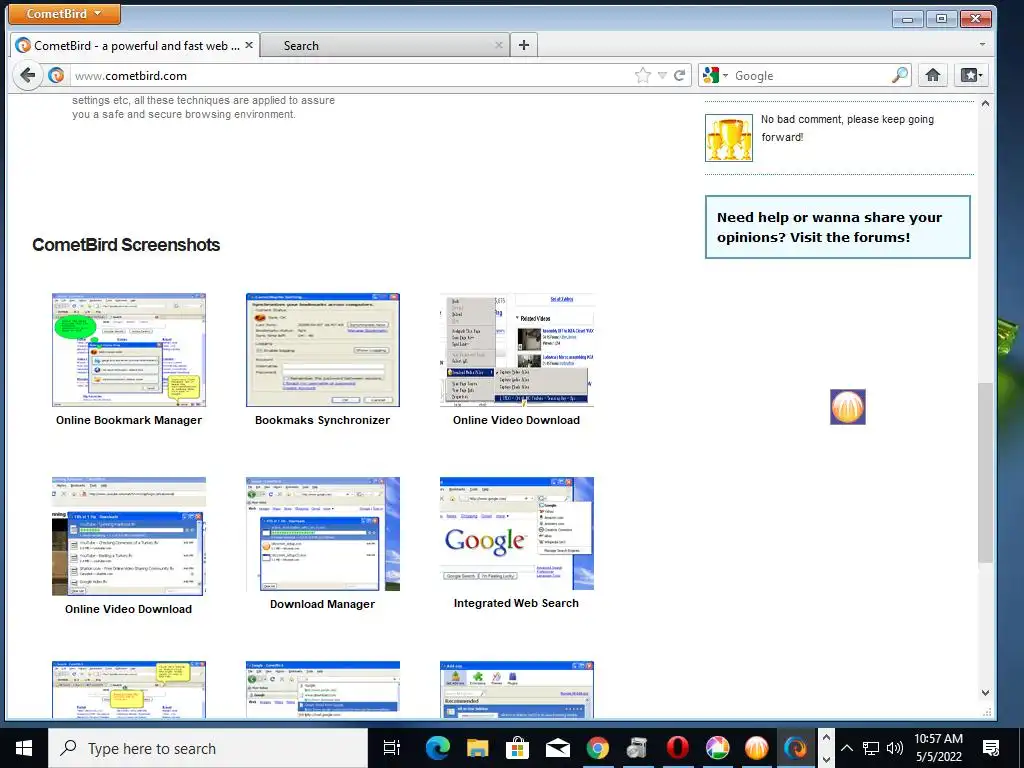
Task: Reload the current page
Action: pos(680,76)
